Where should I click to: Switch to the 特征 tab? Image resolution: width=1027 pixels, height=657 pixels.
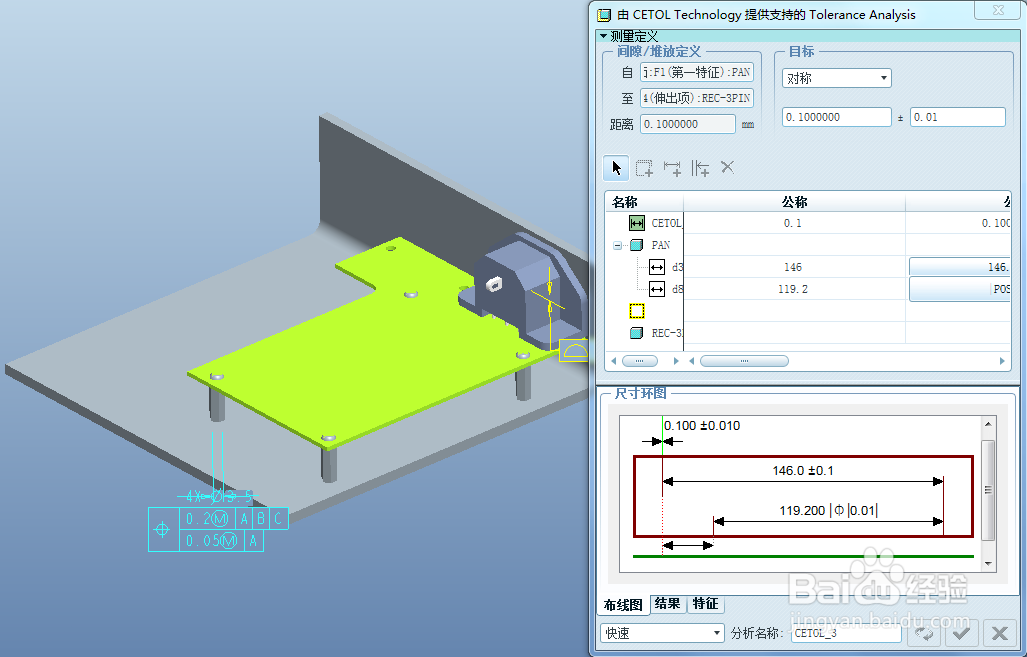click(705, 603)
